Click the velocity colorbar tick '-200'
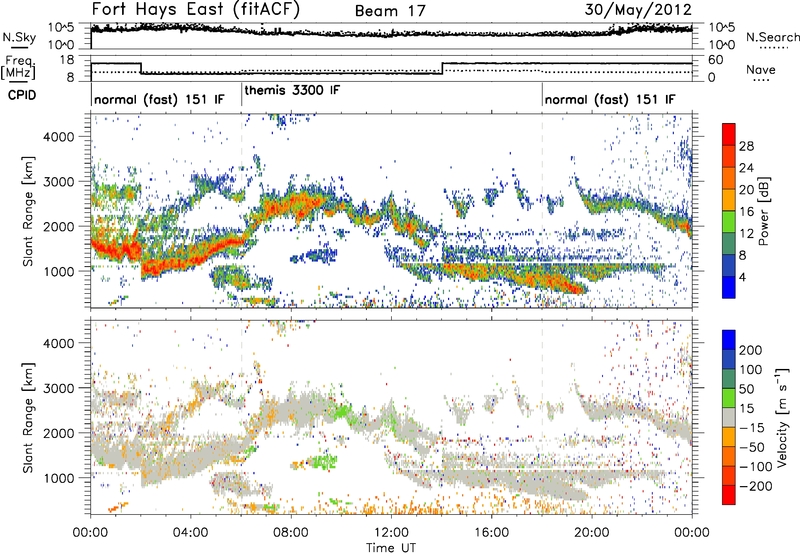Screen dimensions: 800x554 [x=756, y=486]
